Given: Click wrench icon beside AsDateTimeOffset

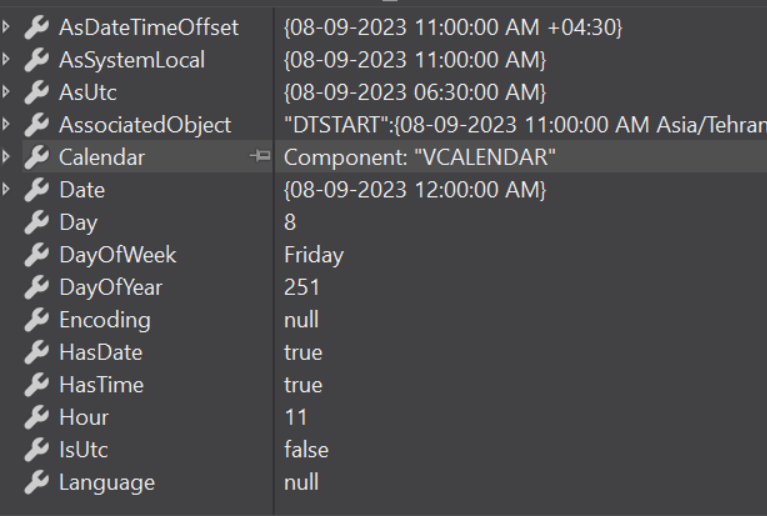Looking at the screenshot, I should [38, 28].
